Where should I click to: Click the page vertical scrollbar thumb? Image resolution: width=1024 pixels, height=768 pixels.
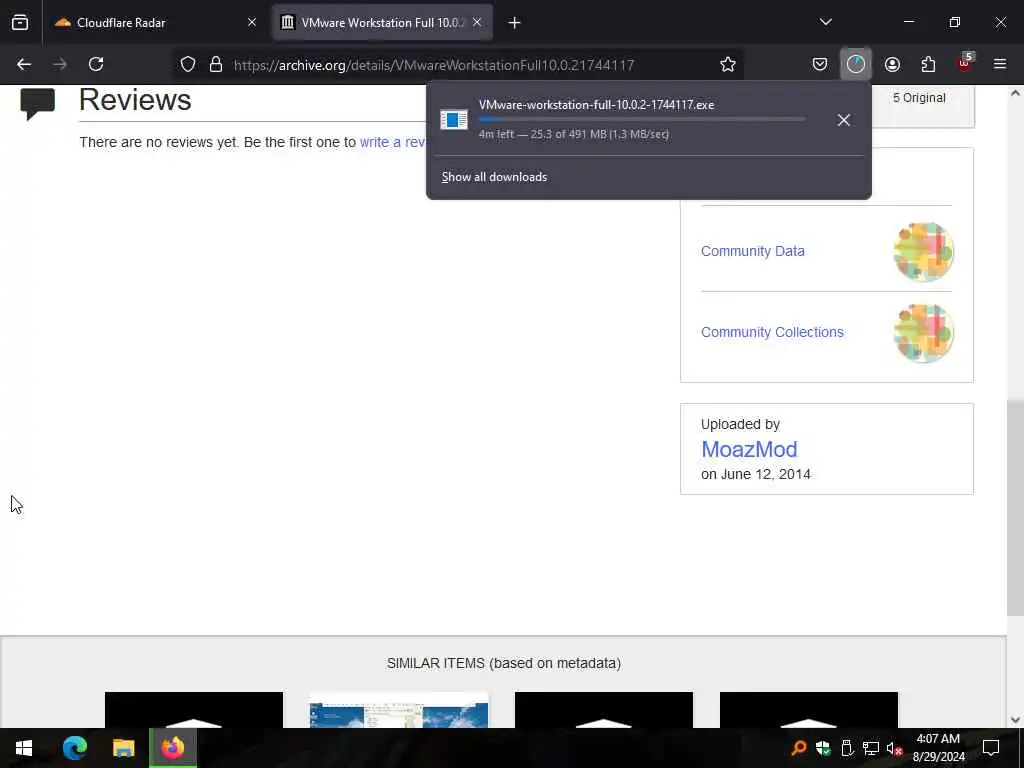pyautogui.click(x=1015, y=508)
